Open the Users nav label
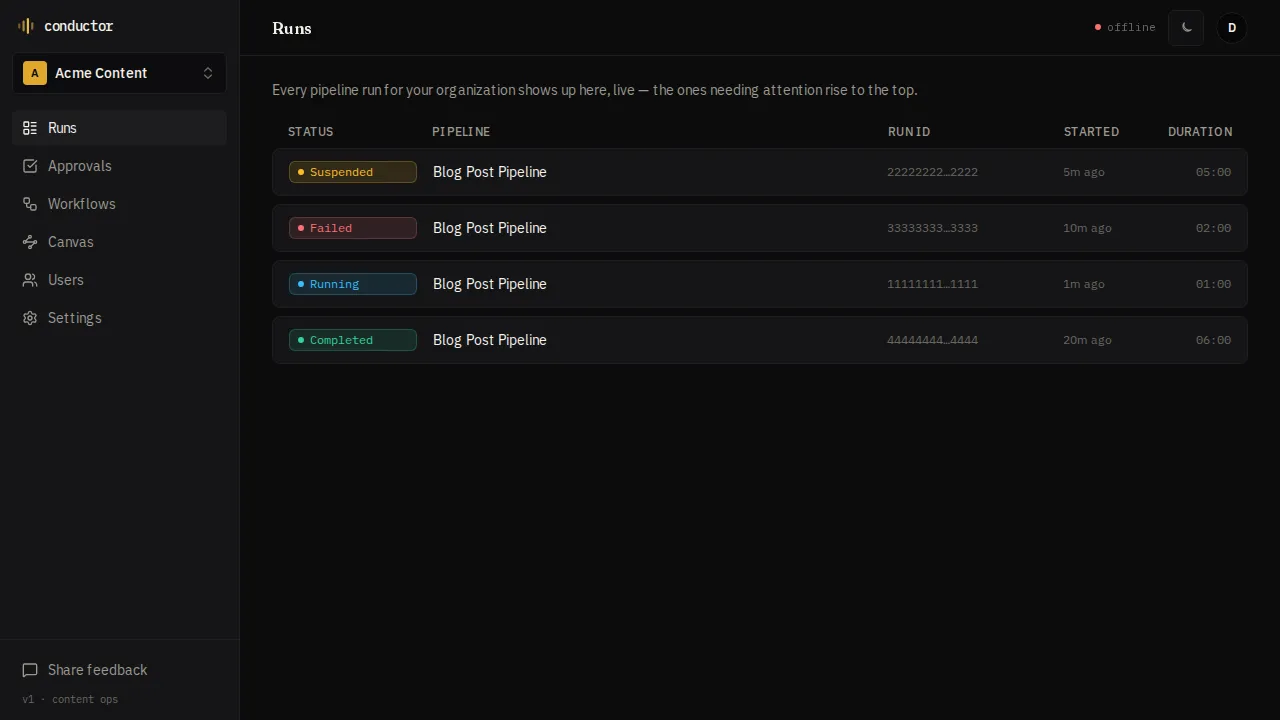The width and height of the screenshot is (1280, 720). point(66,280)
